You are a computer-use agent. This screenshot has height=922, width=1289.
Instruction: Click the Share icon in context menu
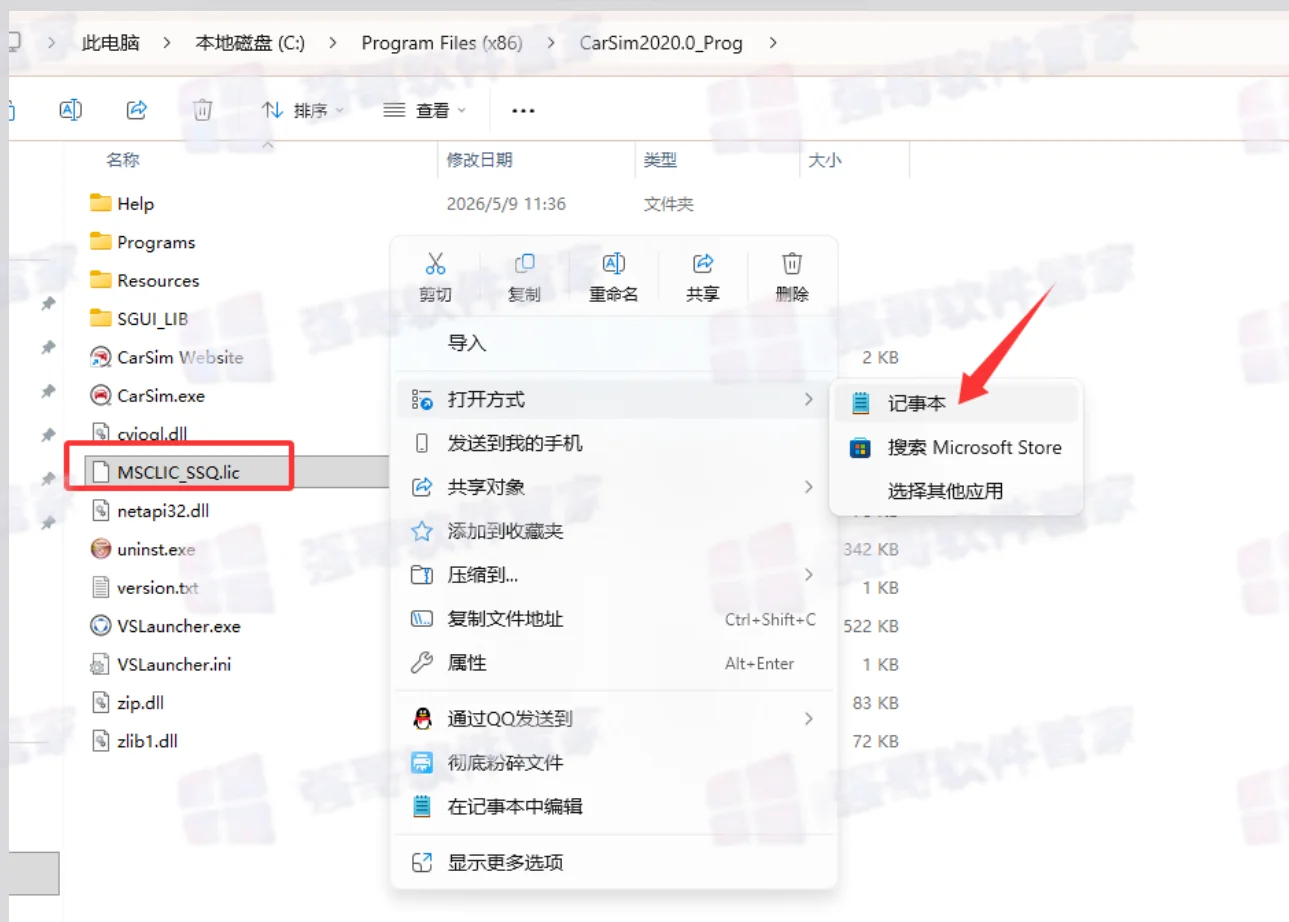coord(703,263)
